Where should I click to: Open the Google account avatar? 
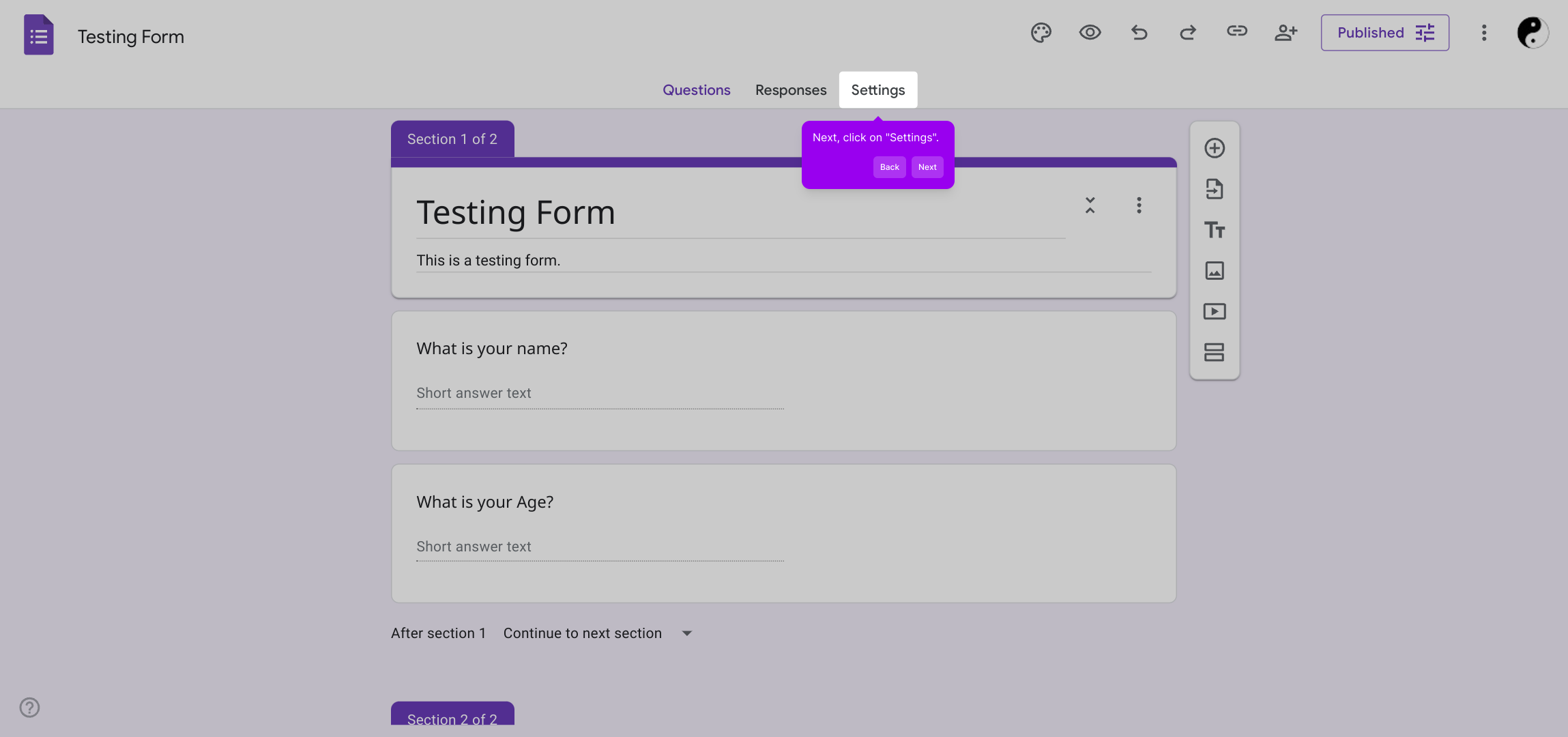pyautogui.click(x=1533, y=33)
